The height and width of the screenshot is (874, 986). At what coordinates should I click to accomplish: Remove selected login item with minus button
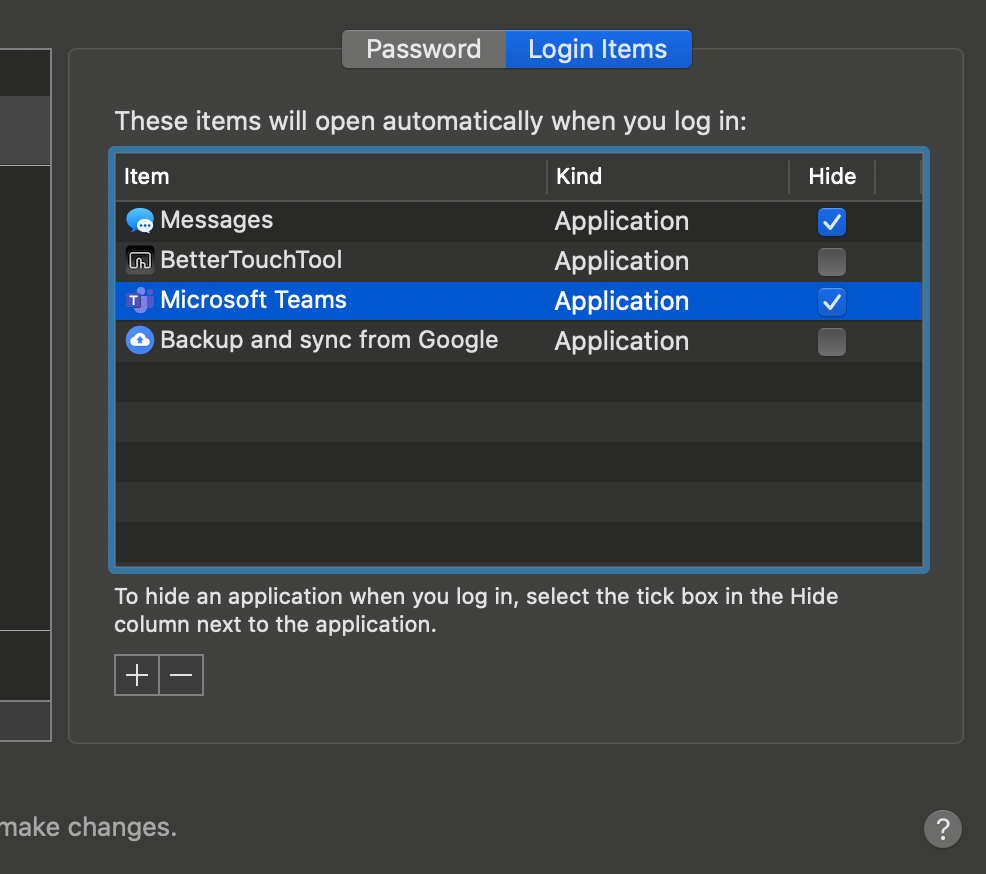pos(181,675)
